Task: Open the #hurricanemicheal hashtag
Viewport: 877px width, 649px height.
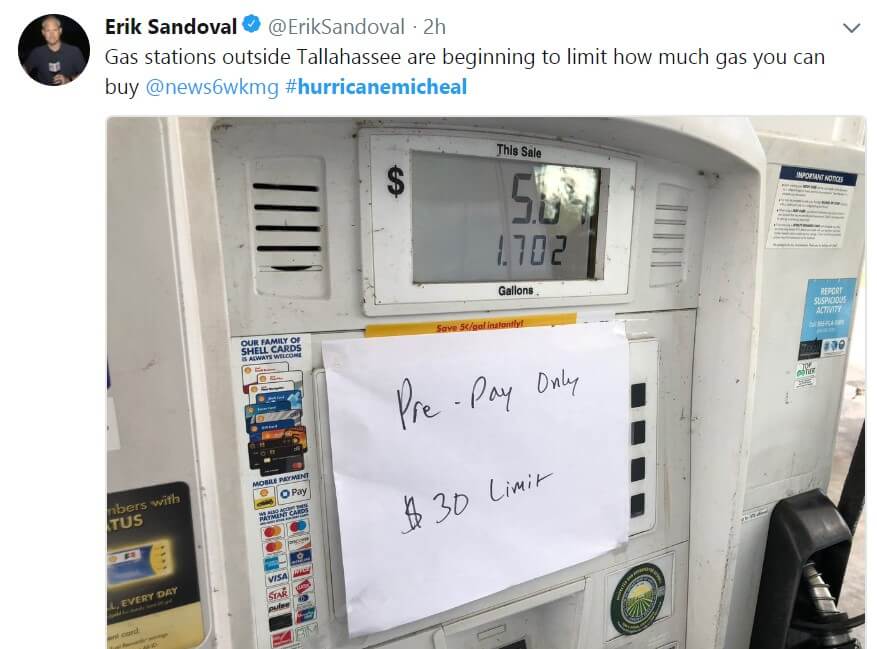Action: click(376, 87)
